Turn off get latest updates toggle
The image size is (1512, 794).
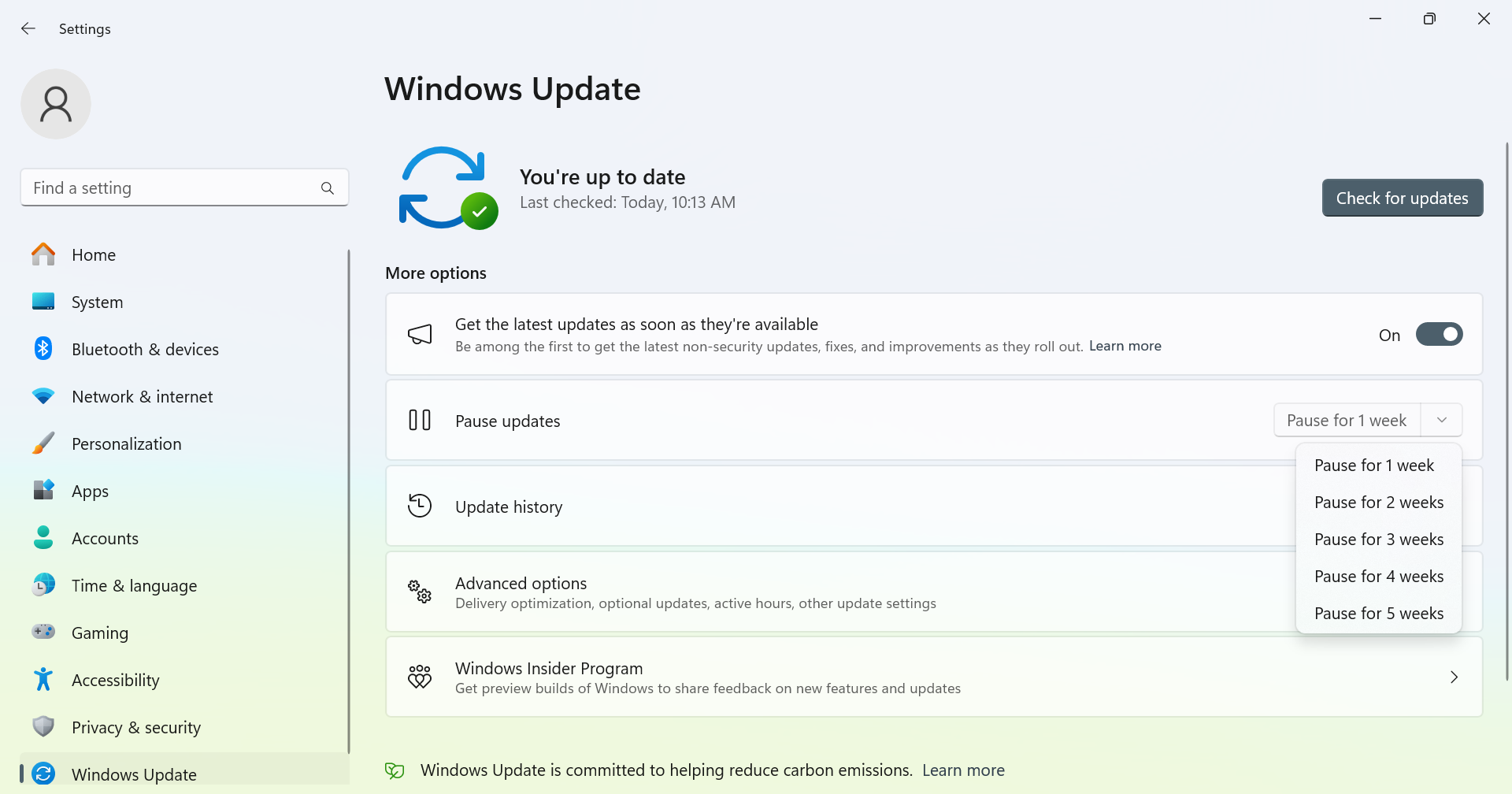coord(1439,335)
